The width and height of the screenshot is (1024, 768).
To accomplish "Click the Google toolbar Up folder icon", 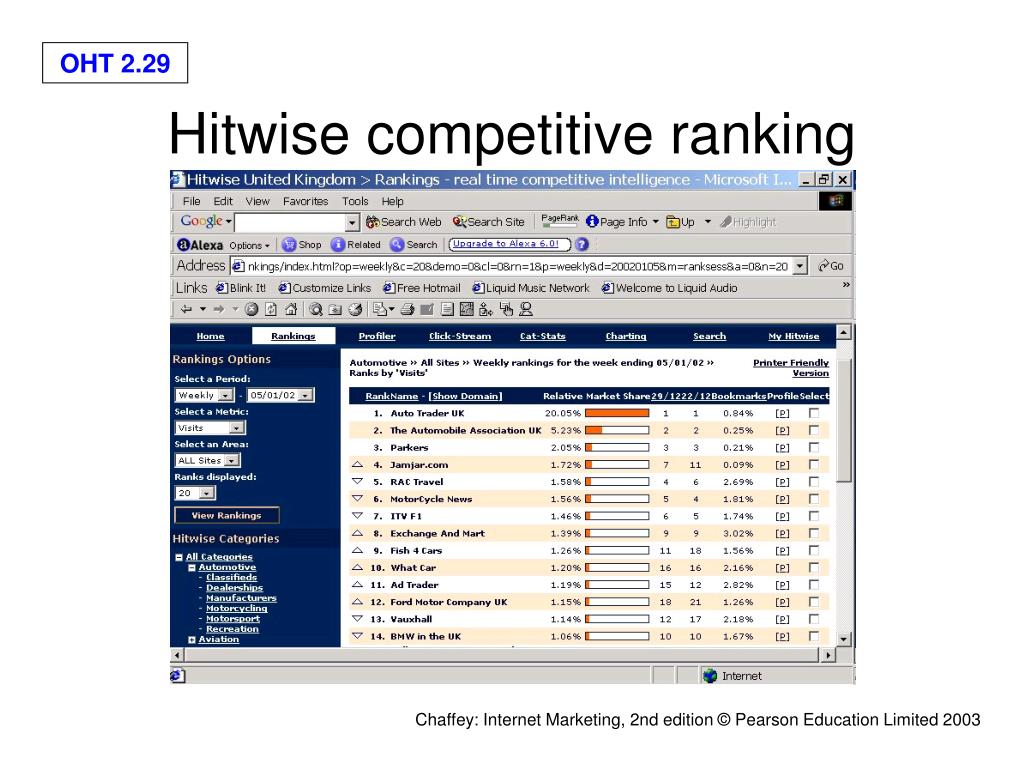I will pyautogui.click(x=673, y=222).
